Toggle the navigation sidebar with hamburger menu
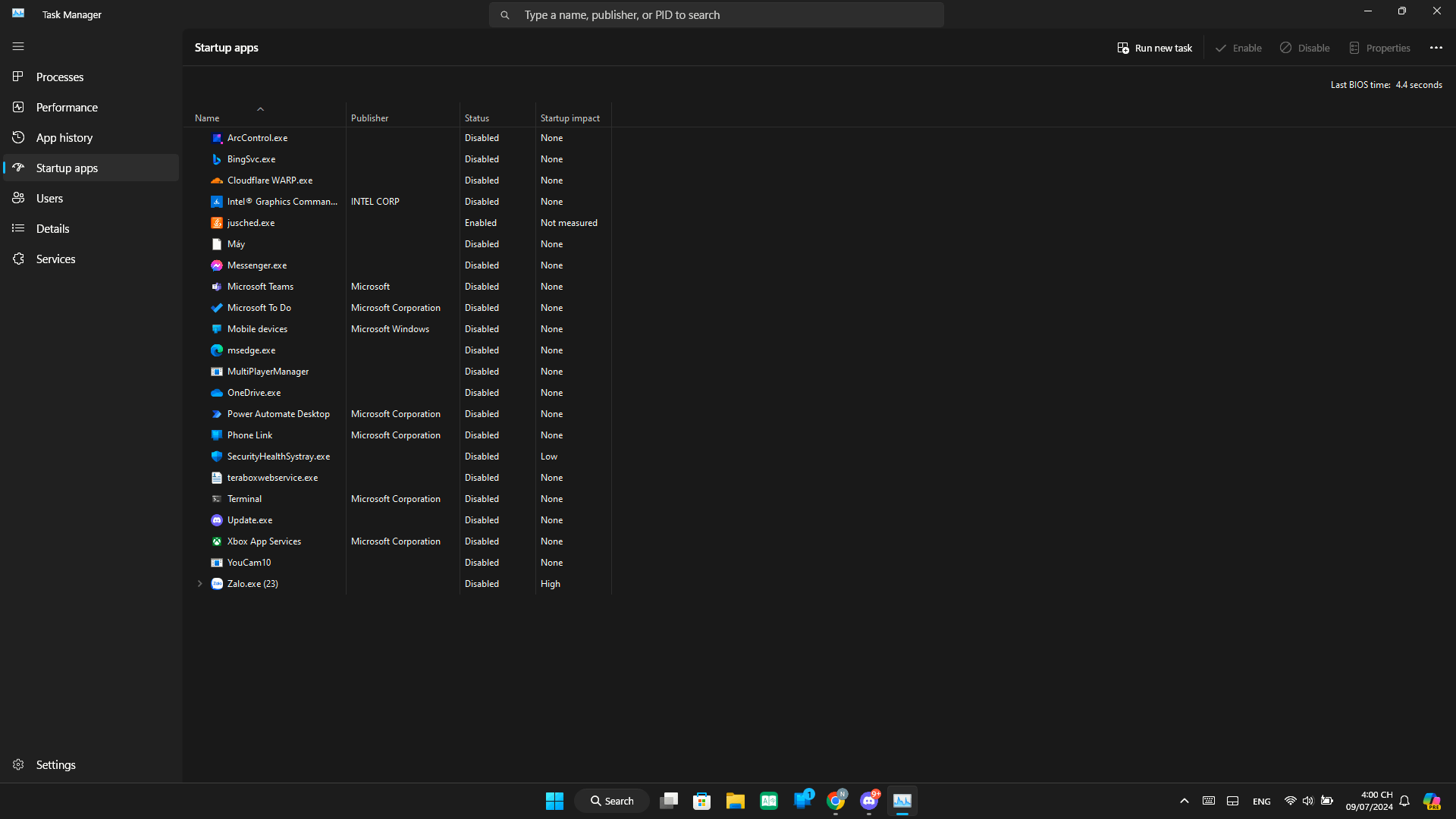This screenshot has width=1456, height=819. point(18,46)
